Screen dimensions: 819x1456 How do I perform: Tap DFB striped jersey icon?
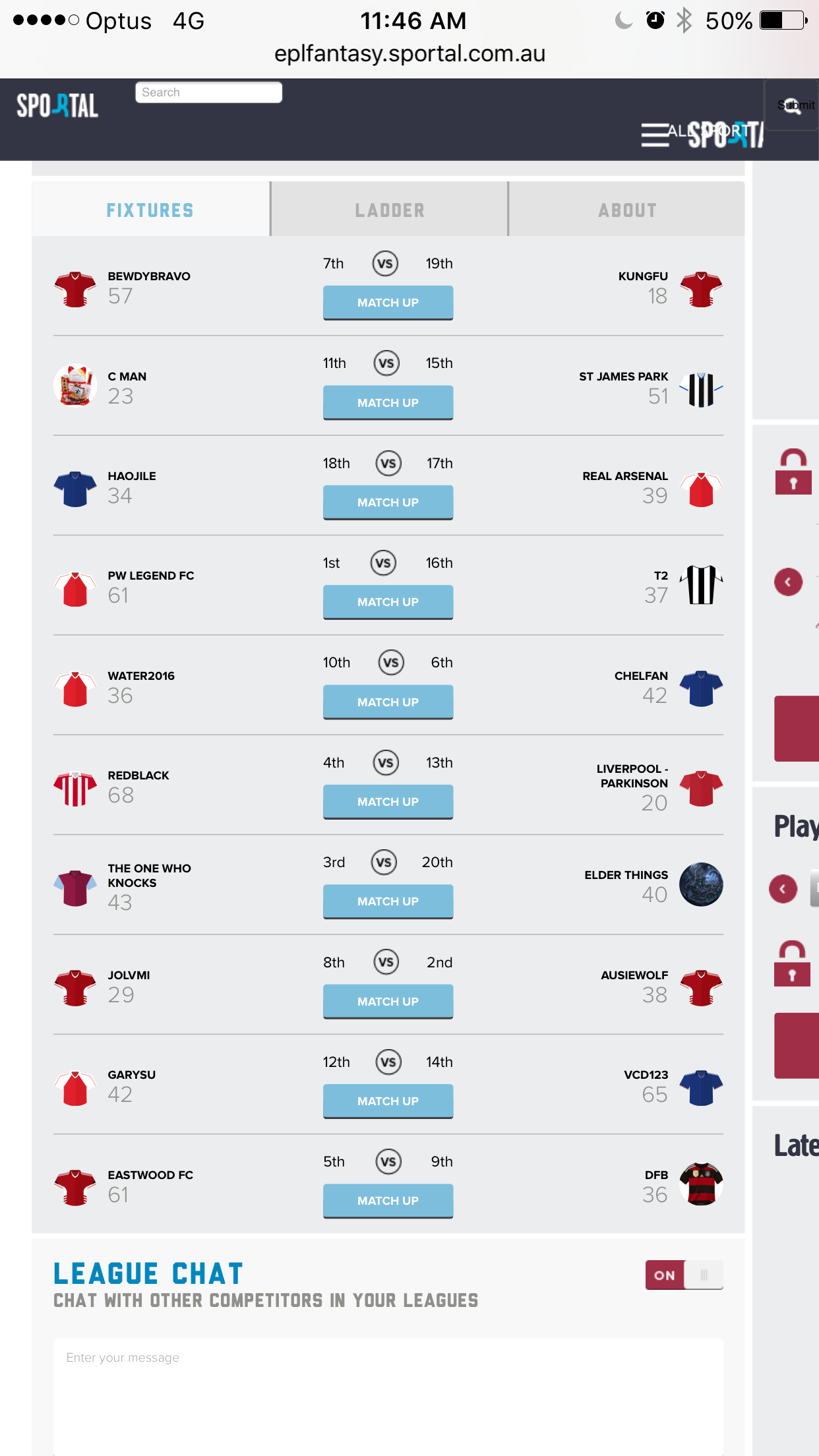701,1184
